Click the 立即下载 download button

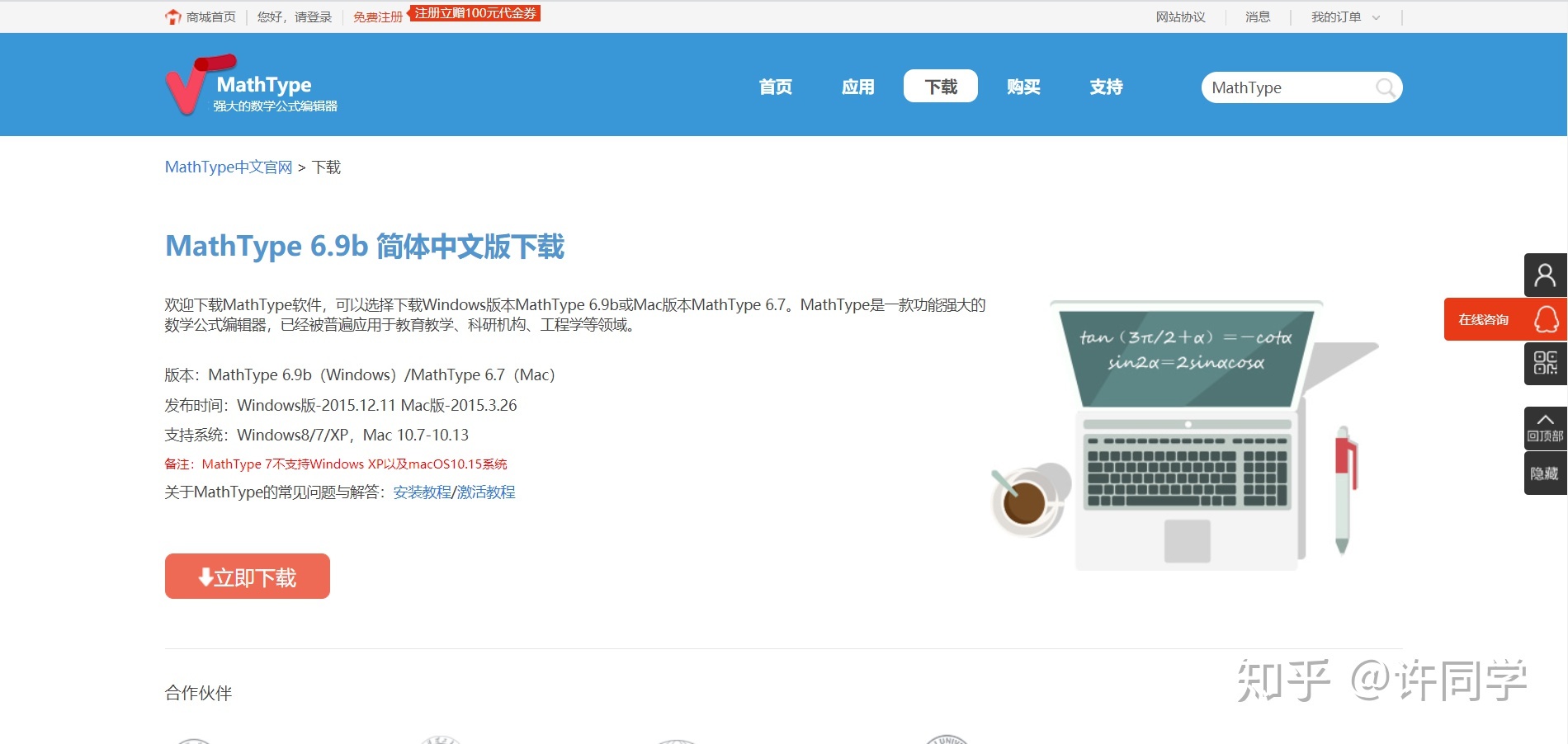(248, 576)
